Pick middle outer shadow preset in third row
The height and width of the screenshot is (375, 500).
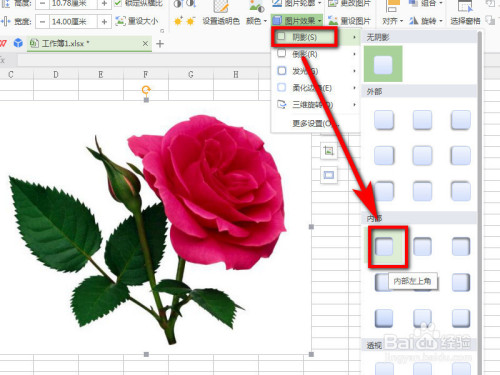click(422, 191)
